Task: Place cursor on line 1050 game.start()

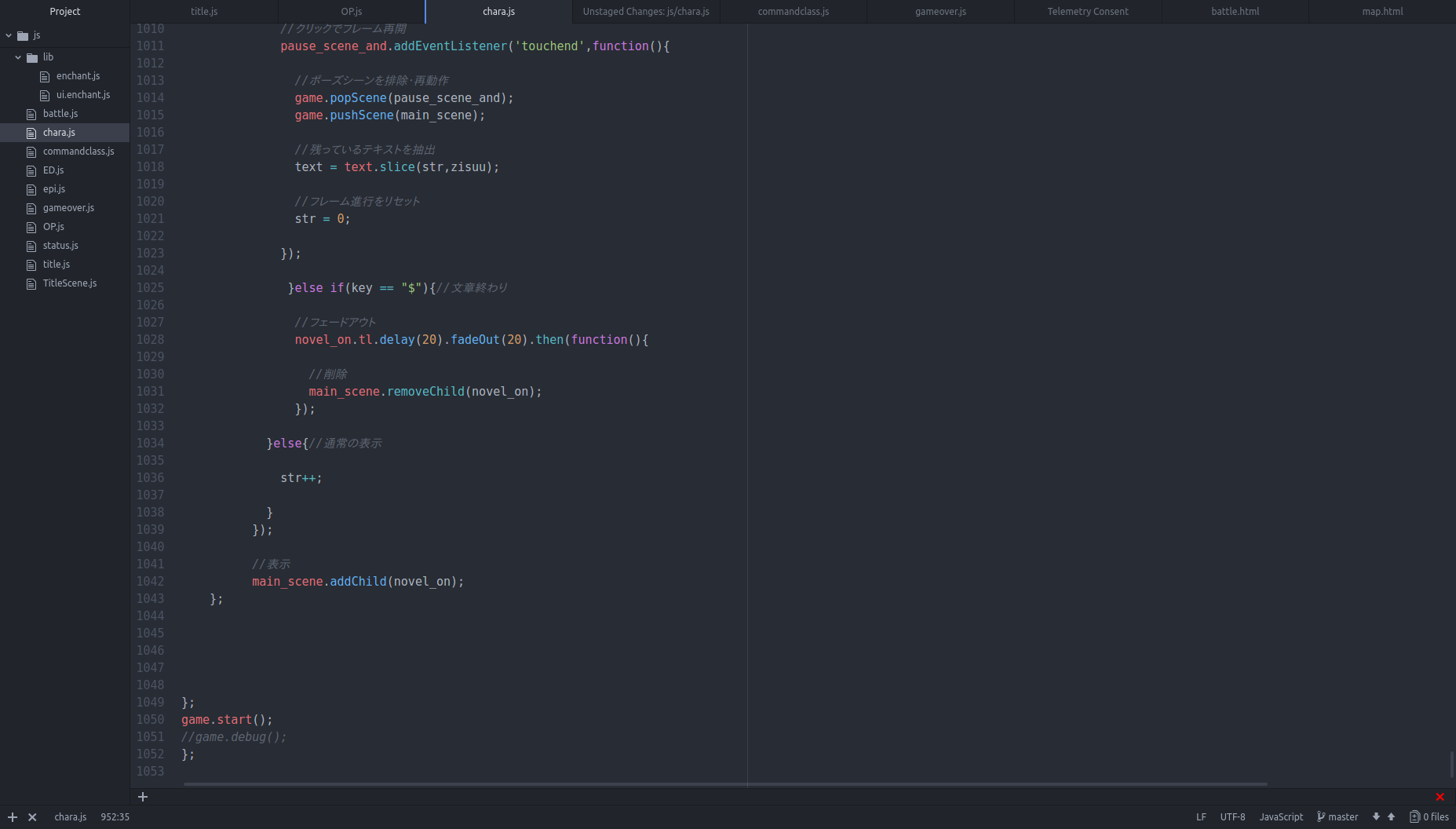Action: click(x=227, y=720)
